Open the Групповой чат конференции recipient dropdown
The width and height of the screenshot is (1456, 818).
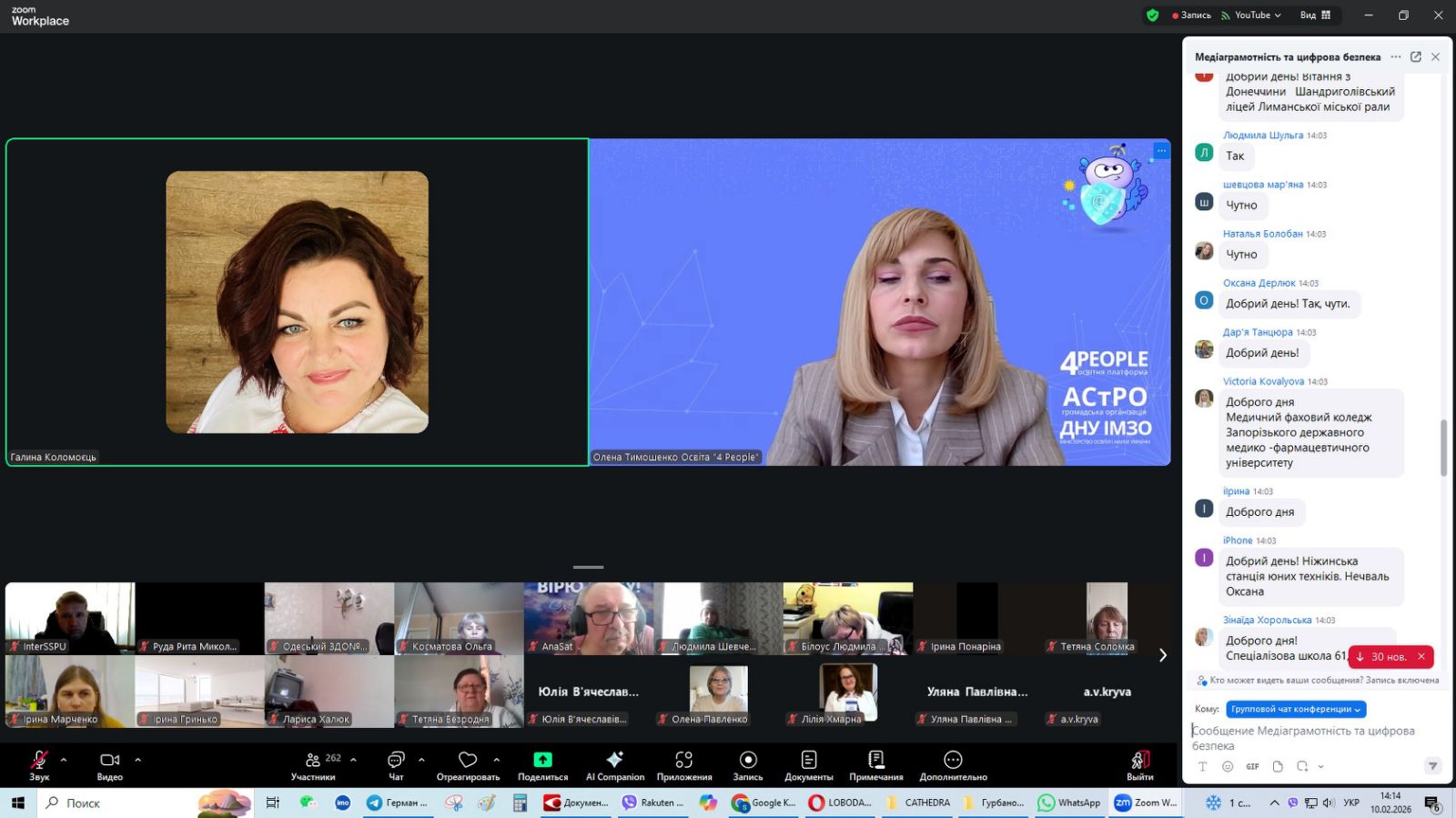[1296, 709]
